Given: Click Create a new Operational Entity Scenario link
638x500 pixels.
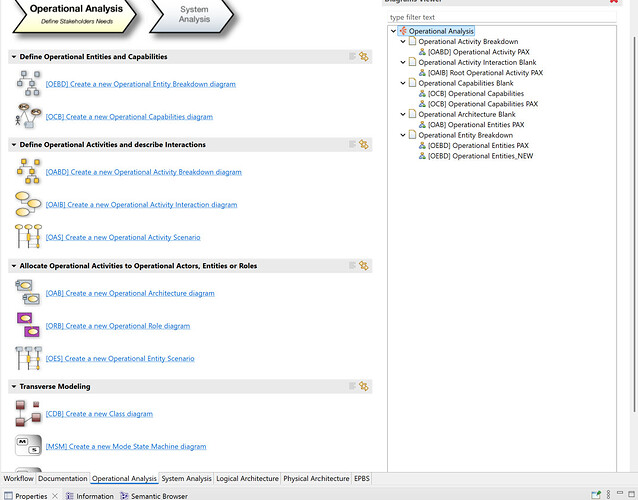Looking at the screenshot, I should click(x=120, y=358).
